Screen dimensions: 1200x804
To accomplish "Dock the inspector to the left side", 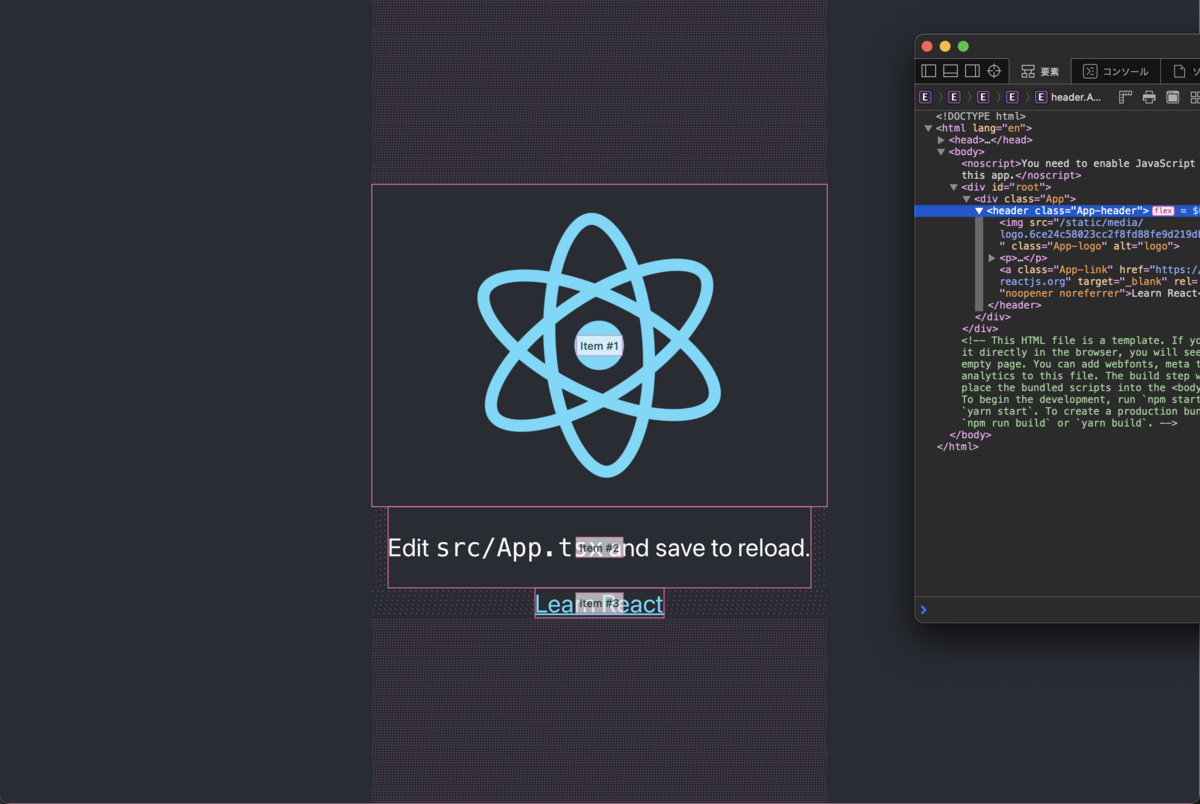I will pyautogui.click(x=928, y=71).
